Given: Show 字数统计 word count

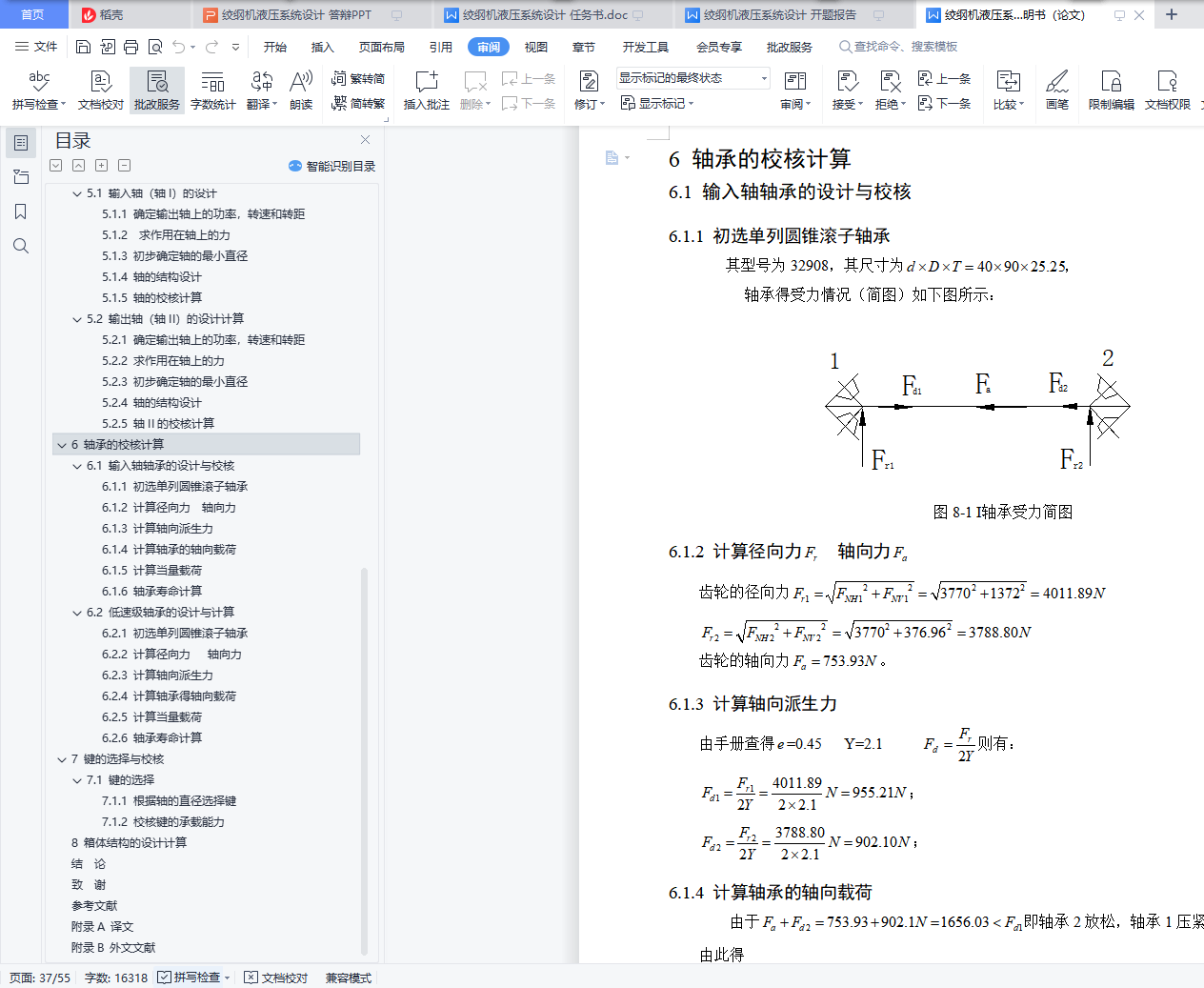Looking at the screenshot, I should pyautogui.click(x=213, y=91).
